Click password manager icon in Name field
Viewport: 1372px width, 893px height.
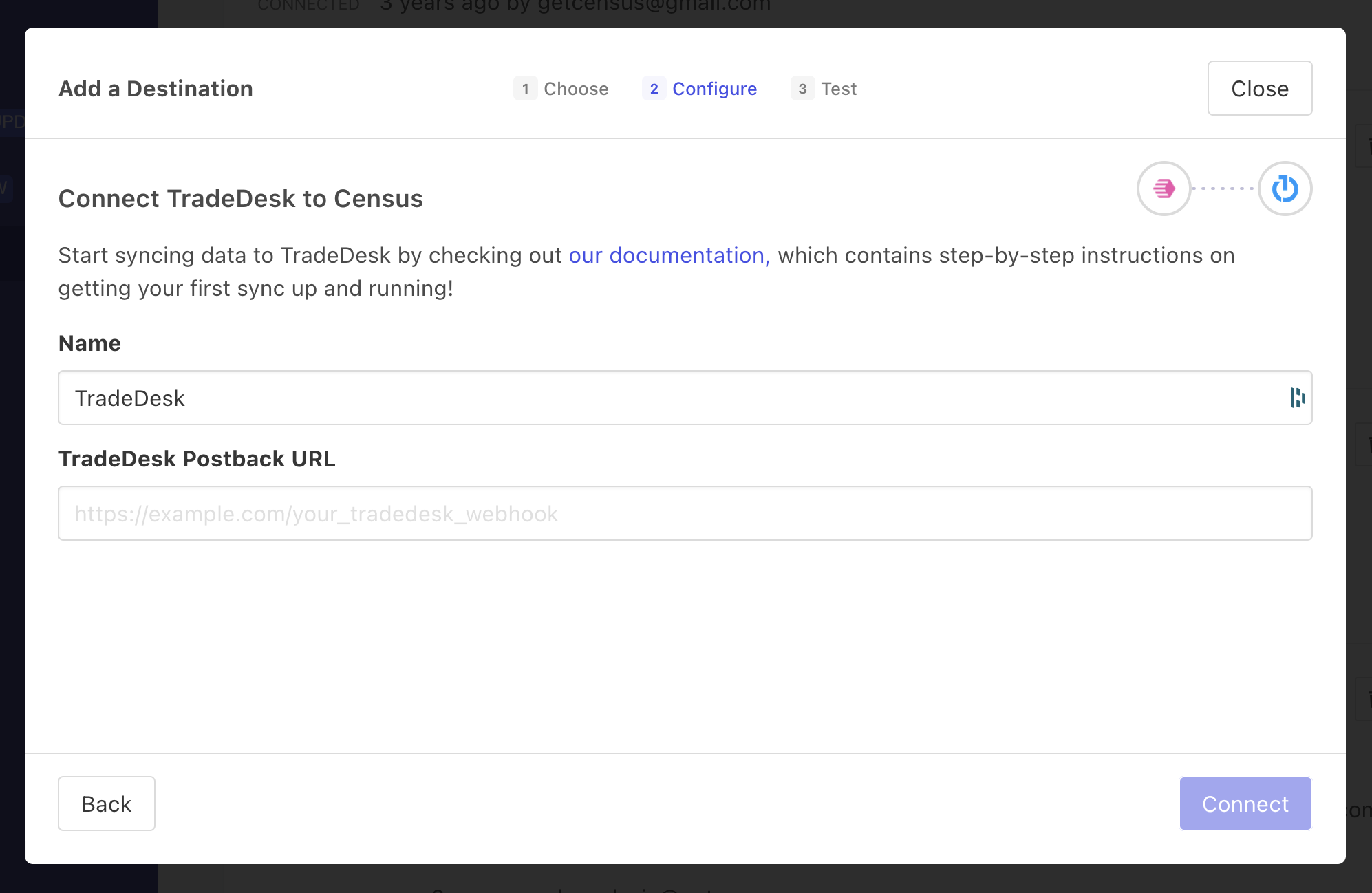[1298, 398]
